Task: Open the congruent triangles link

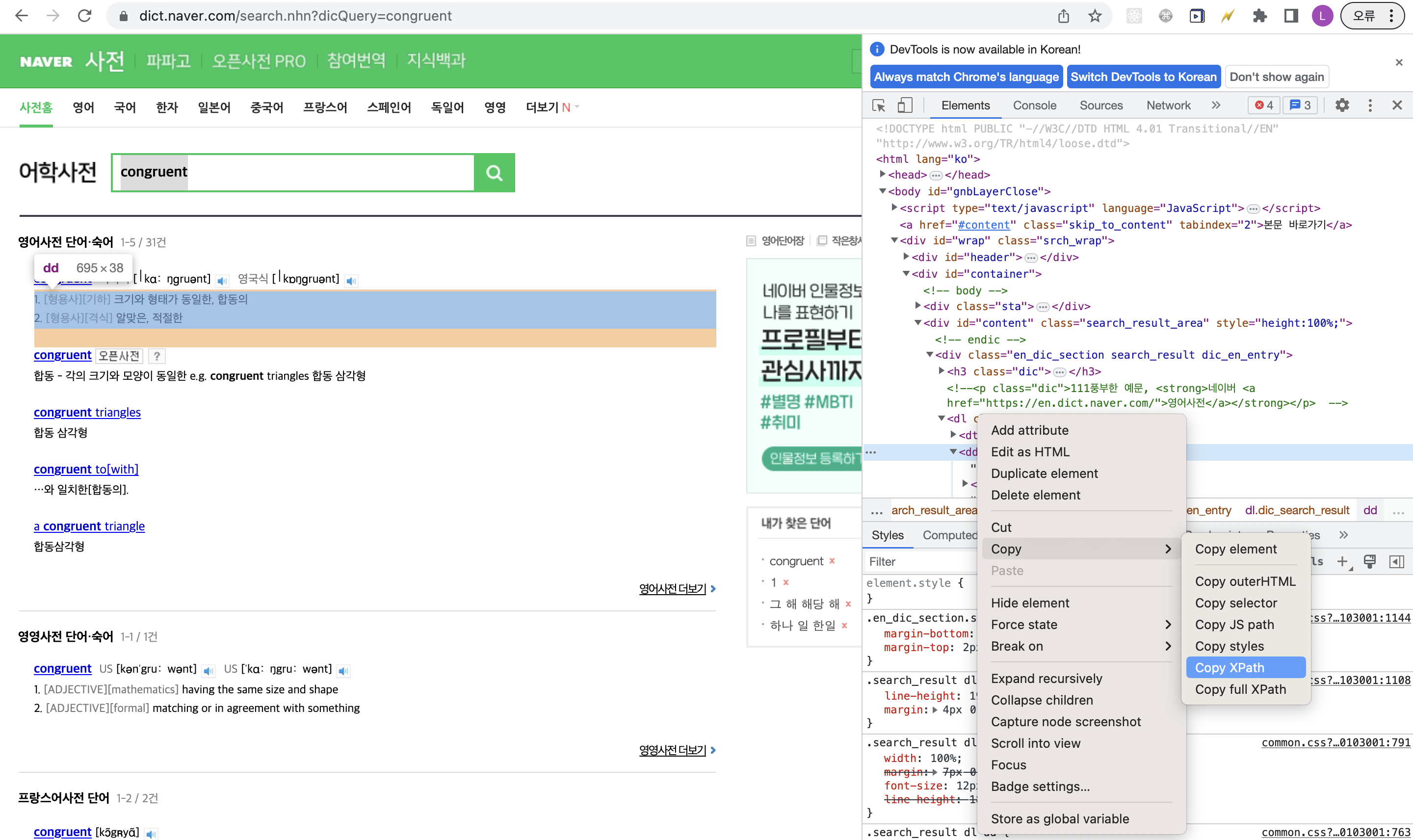Action: tap(87, 412)
